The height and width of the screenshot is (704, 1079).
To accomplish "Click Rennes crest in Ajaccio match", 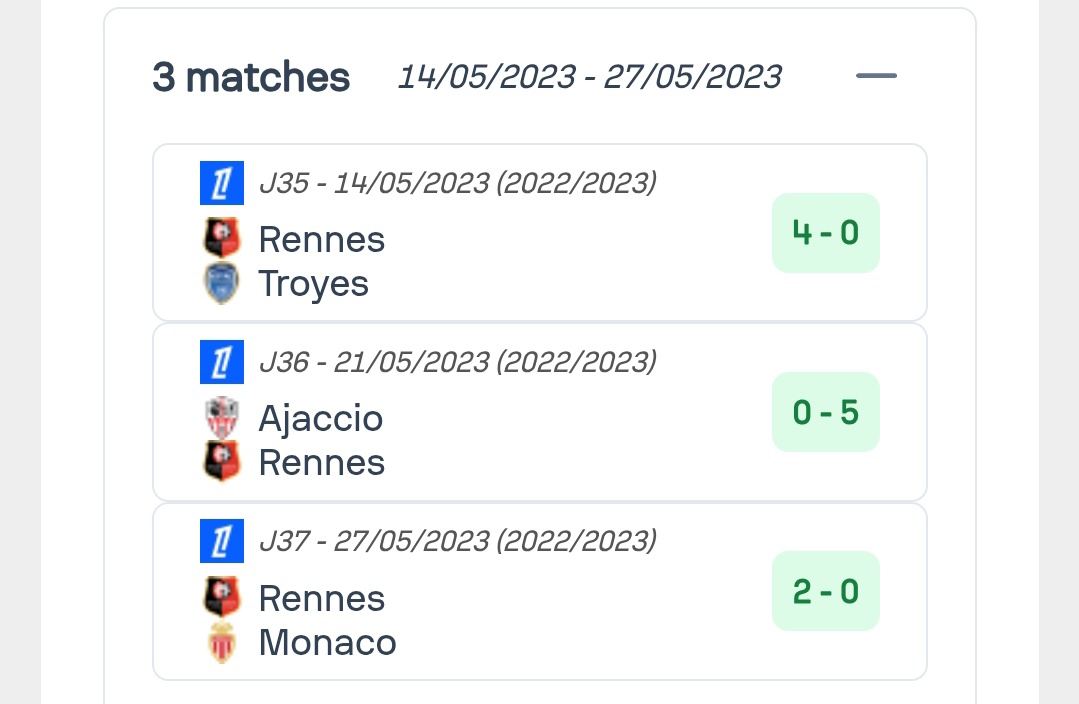I will [221, 462].
